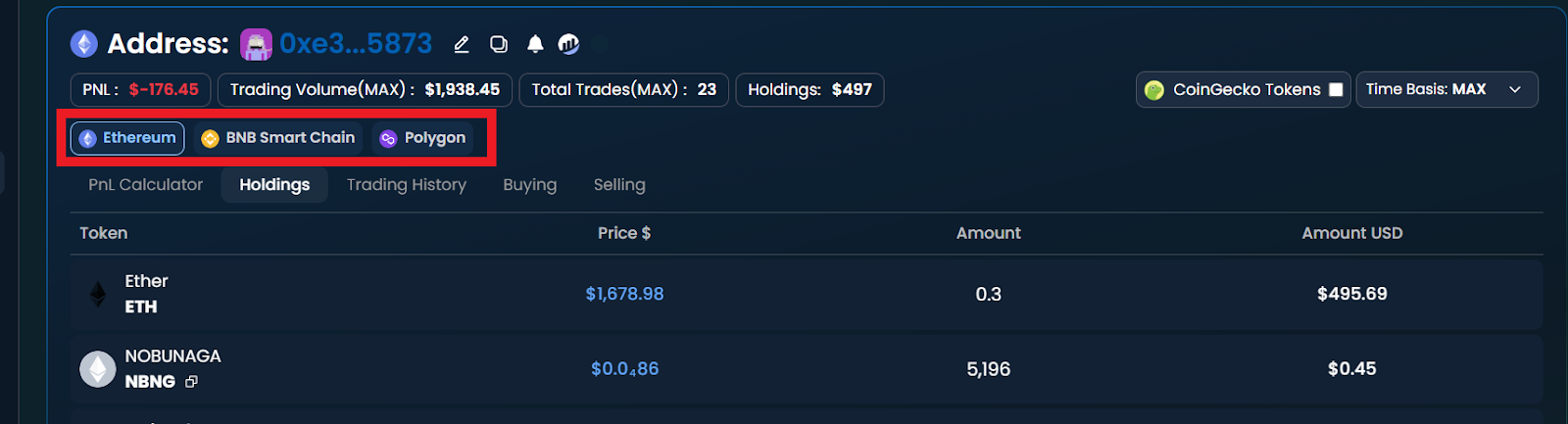Click the wallet avatar icon next to address
Viewport: 1568px width, 424px height.
coord(257,44)
